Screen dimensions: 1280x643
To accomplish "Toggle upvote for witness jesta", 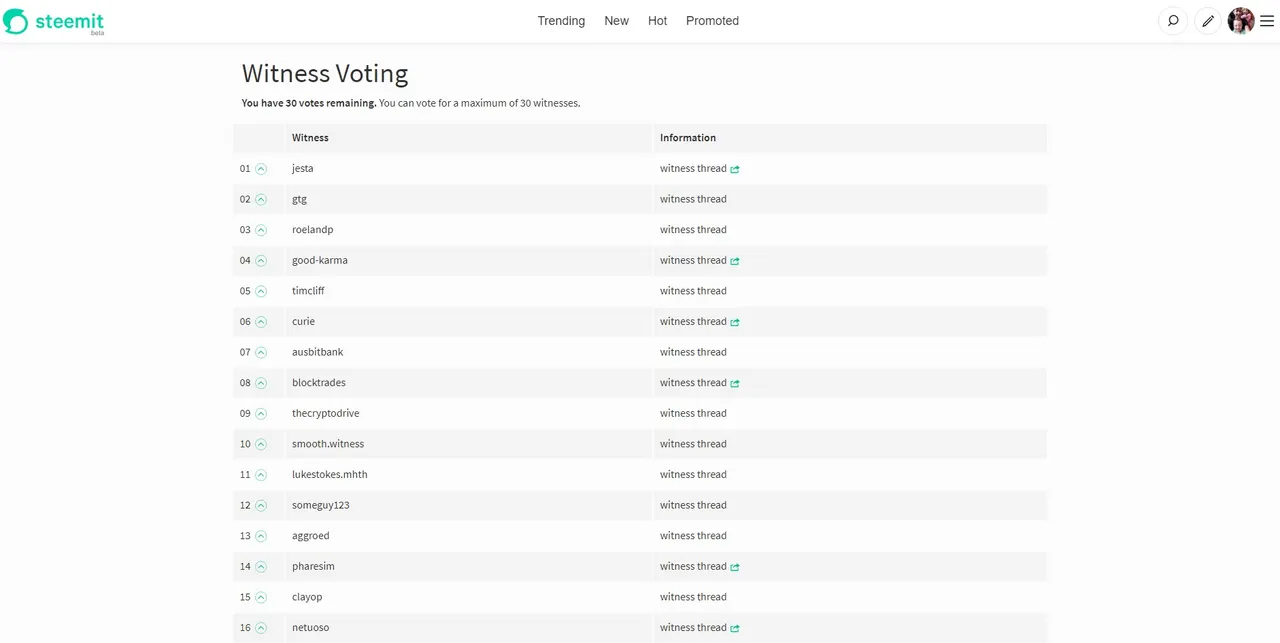I will coord(261,169).
